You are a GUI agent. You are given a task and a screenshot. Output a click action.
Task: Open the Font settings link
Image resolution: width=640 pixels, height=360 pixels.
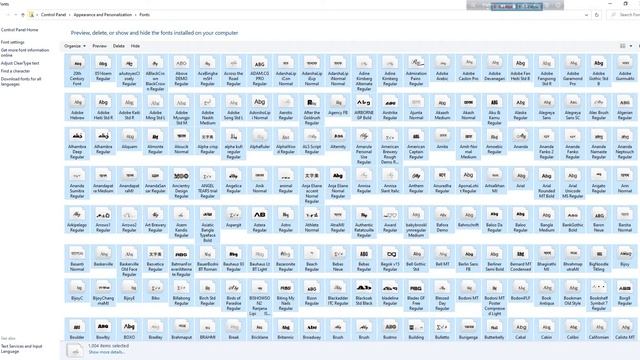point(13,42)
